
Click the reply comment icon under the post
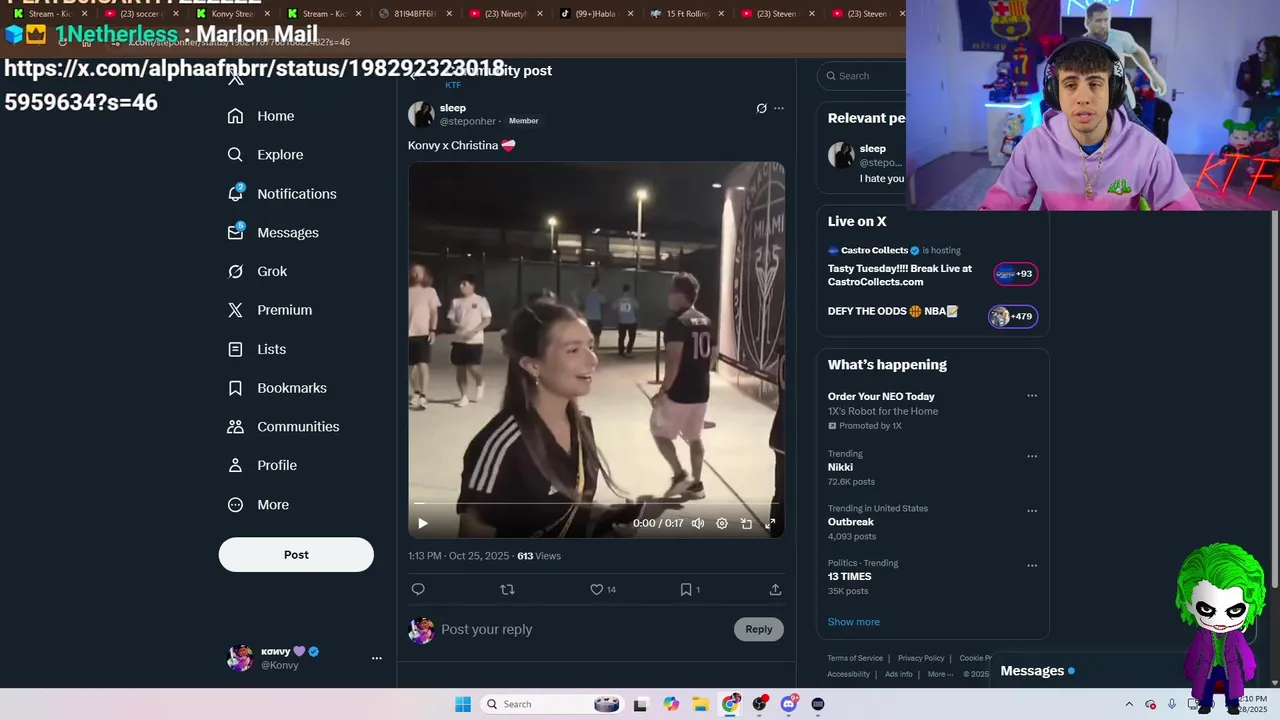418,589
